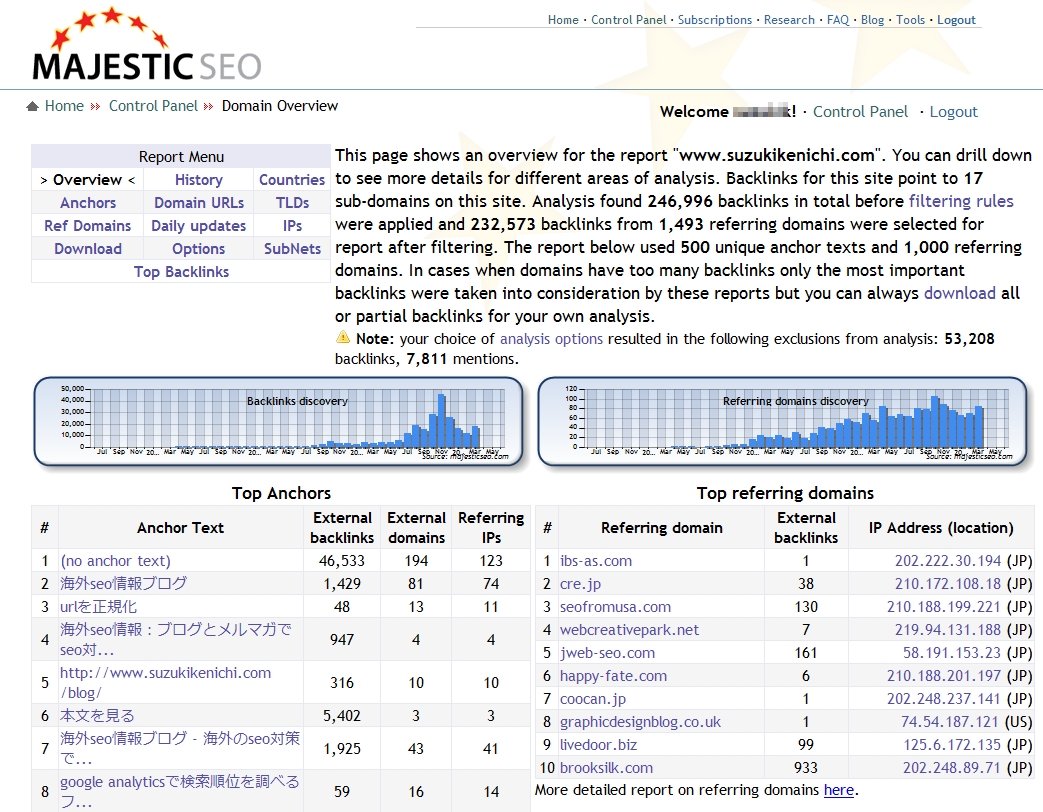Image resolution: width=1043 pixels, height=812 pixels.
Task: Open IPs in Report Menu
Action: pyautogui.click(x=292, y=226)
